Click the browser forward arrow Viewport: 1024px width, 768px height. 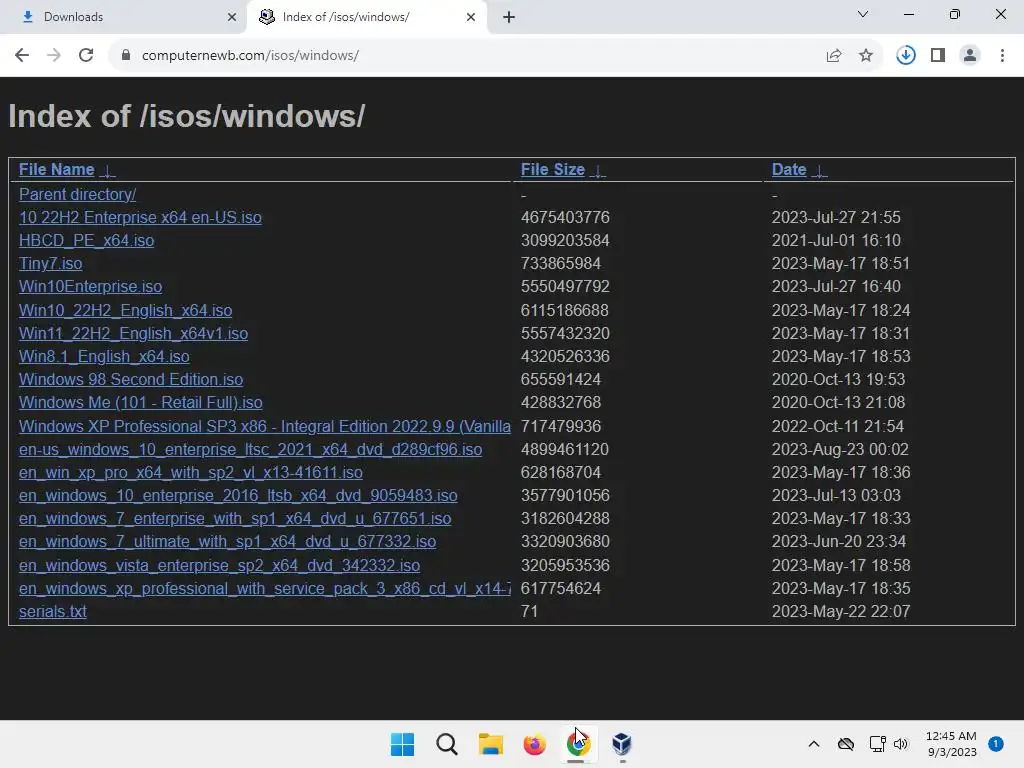click(x=54, y=56)
